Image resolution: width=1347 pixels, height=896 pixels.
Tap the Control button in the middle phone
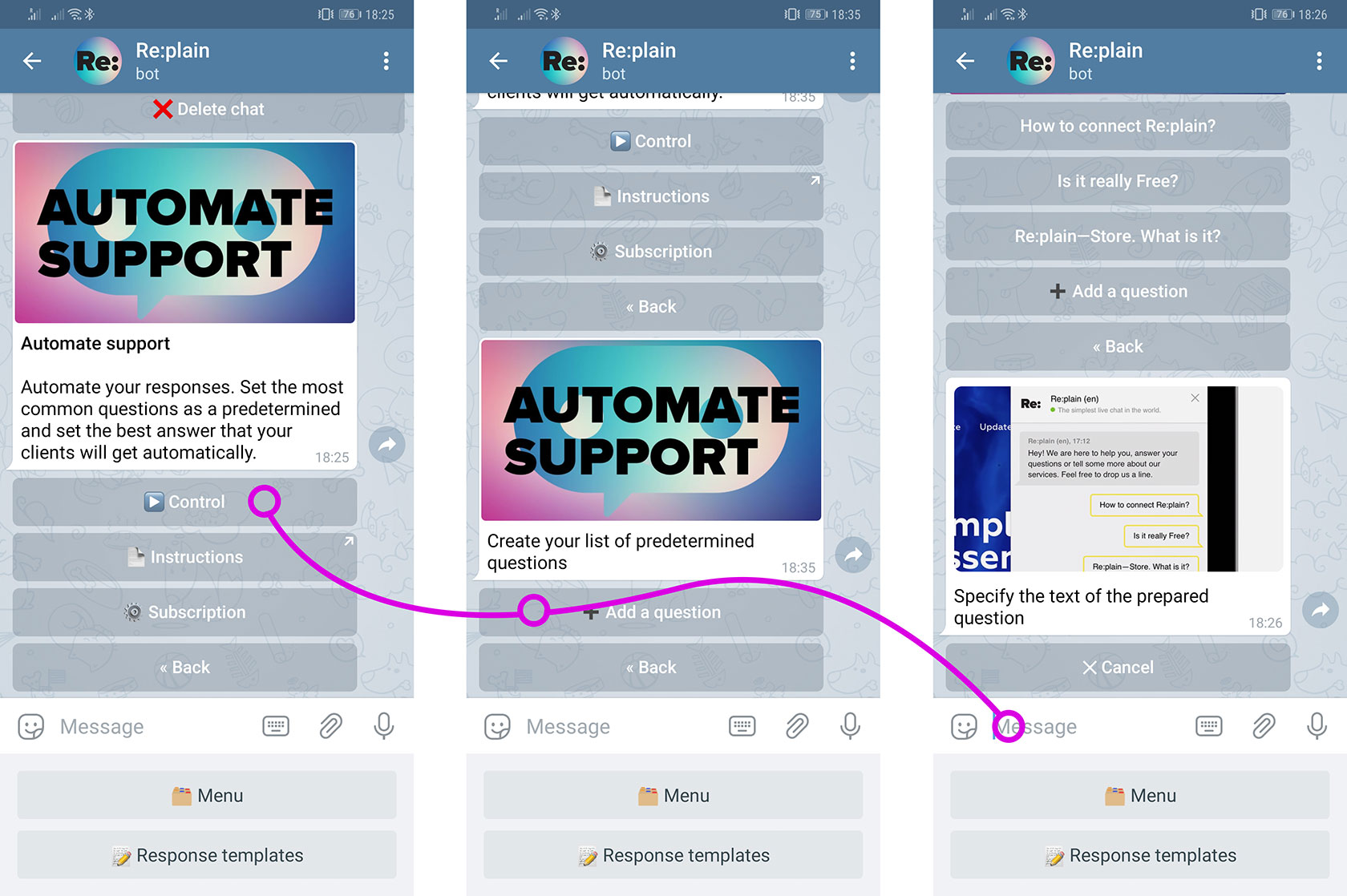[x=651, y=141]
